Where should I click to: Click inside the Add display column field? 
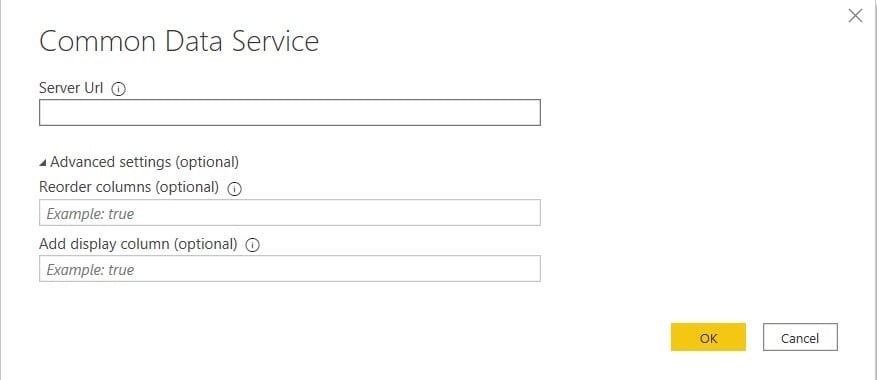click(x=290, y=269)
